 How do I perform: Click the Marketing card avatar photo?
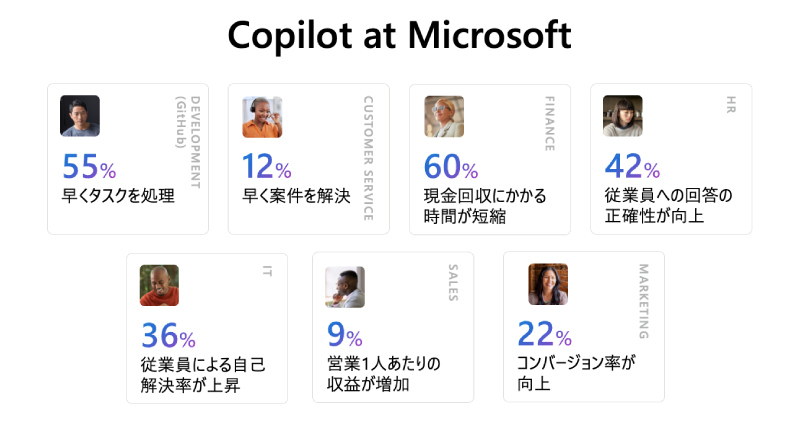[548, 284]
